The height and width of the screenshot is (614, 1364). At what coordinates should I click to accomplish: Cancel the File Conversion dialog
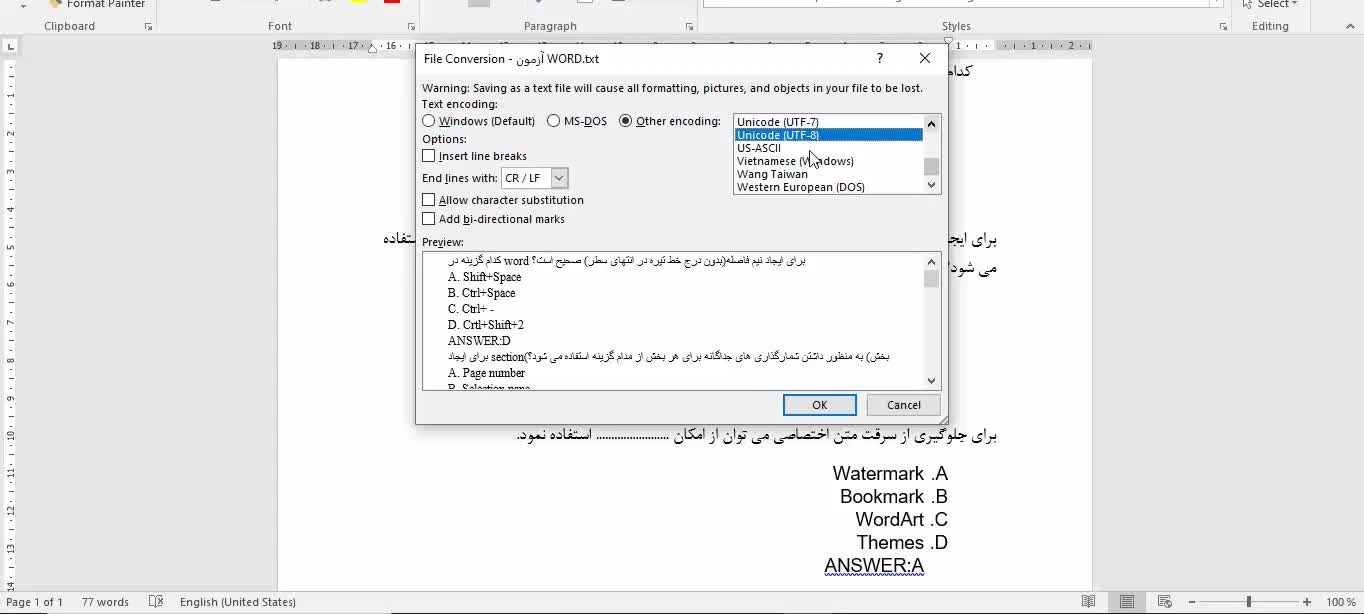tap(903, 405)
